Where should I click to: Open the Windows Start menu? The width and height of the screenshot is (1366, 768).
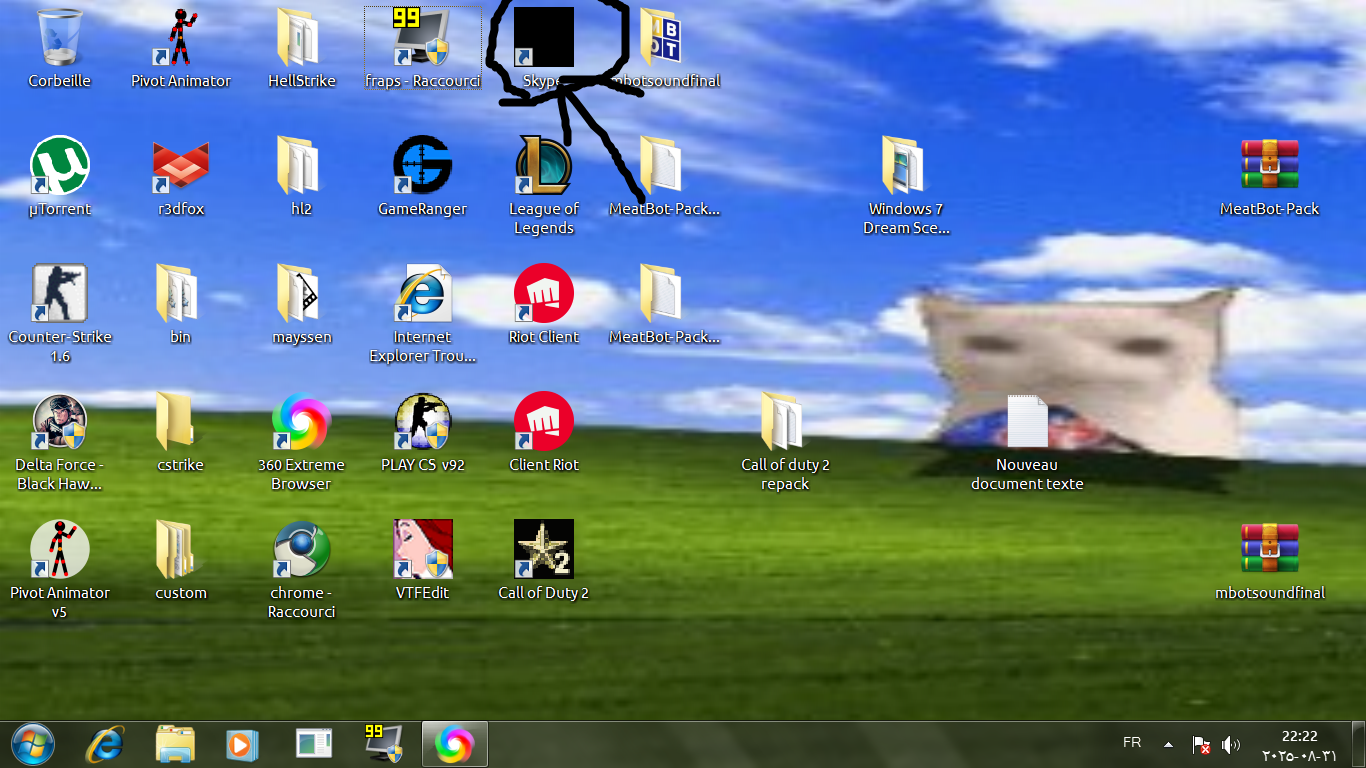click(x=32, y=744)
